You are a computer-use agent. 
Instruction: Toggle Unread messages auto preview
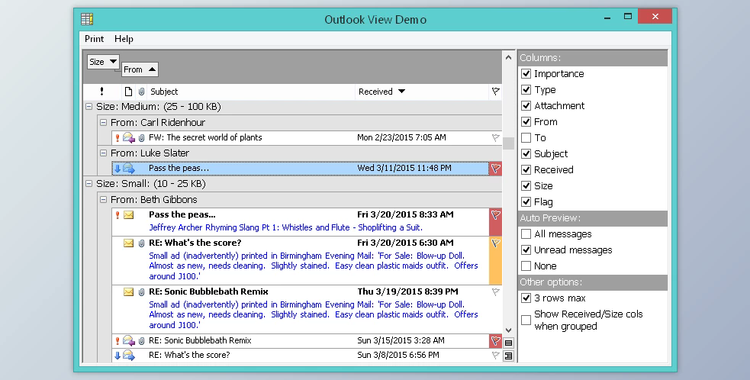[526, 250]
